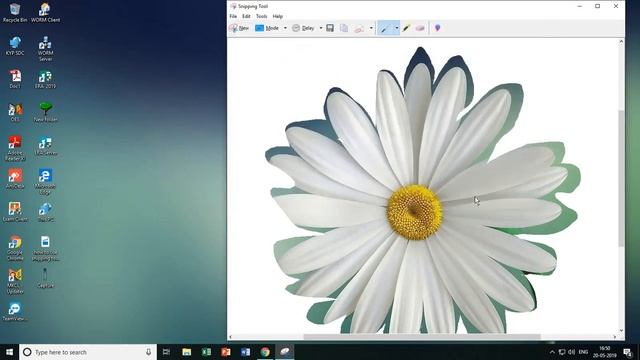640x360 pixels.
Task: Select the ERA 2019 desktop icon
Action: (45, 79)
